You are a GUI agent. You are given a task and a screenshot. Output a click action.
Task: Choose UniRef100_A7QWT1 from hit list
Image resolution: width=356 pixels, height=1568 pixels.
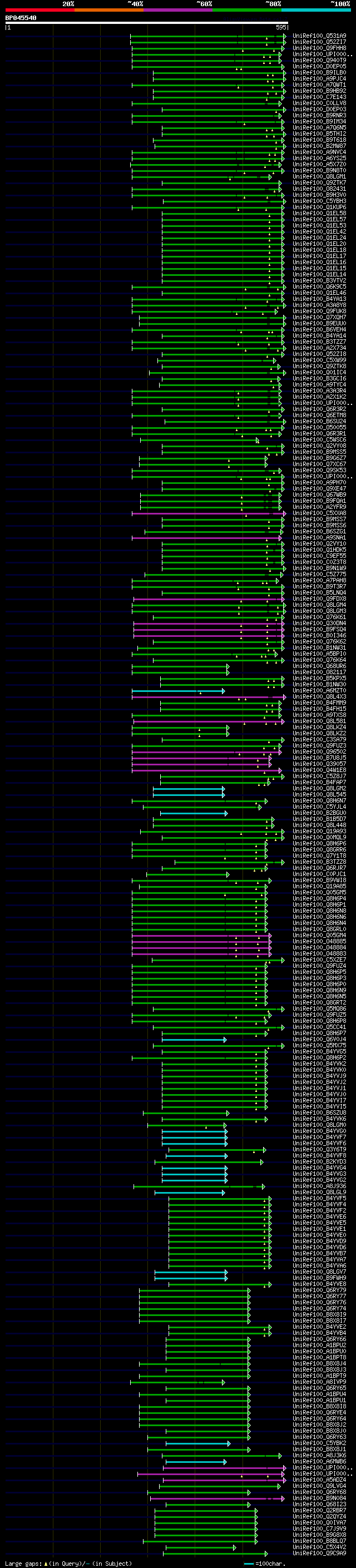point(319,85)
